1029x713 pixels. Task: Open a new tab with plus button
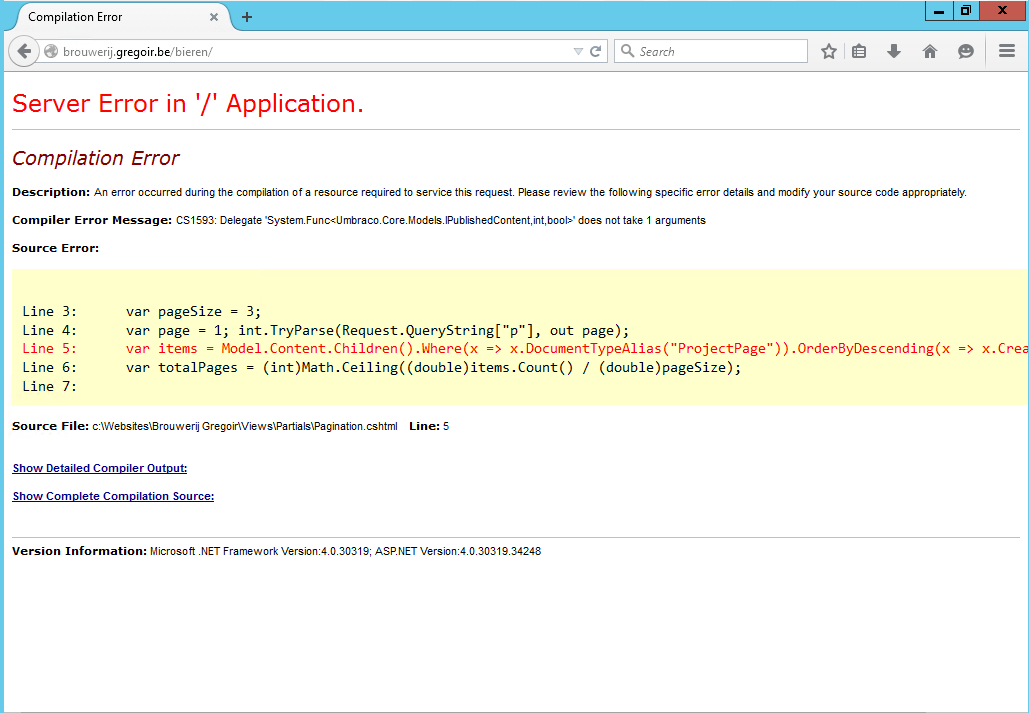coord(247,17)
